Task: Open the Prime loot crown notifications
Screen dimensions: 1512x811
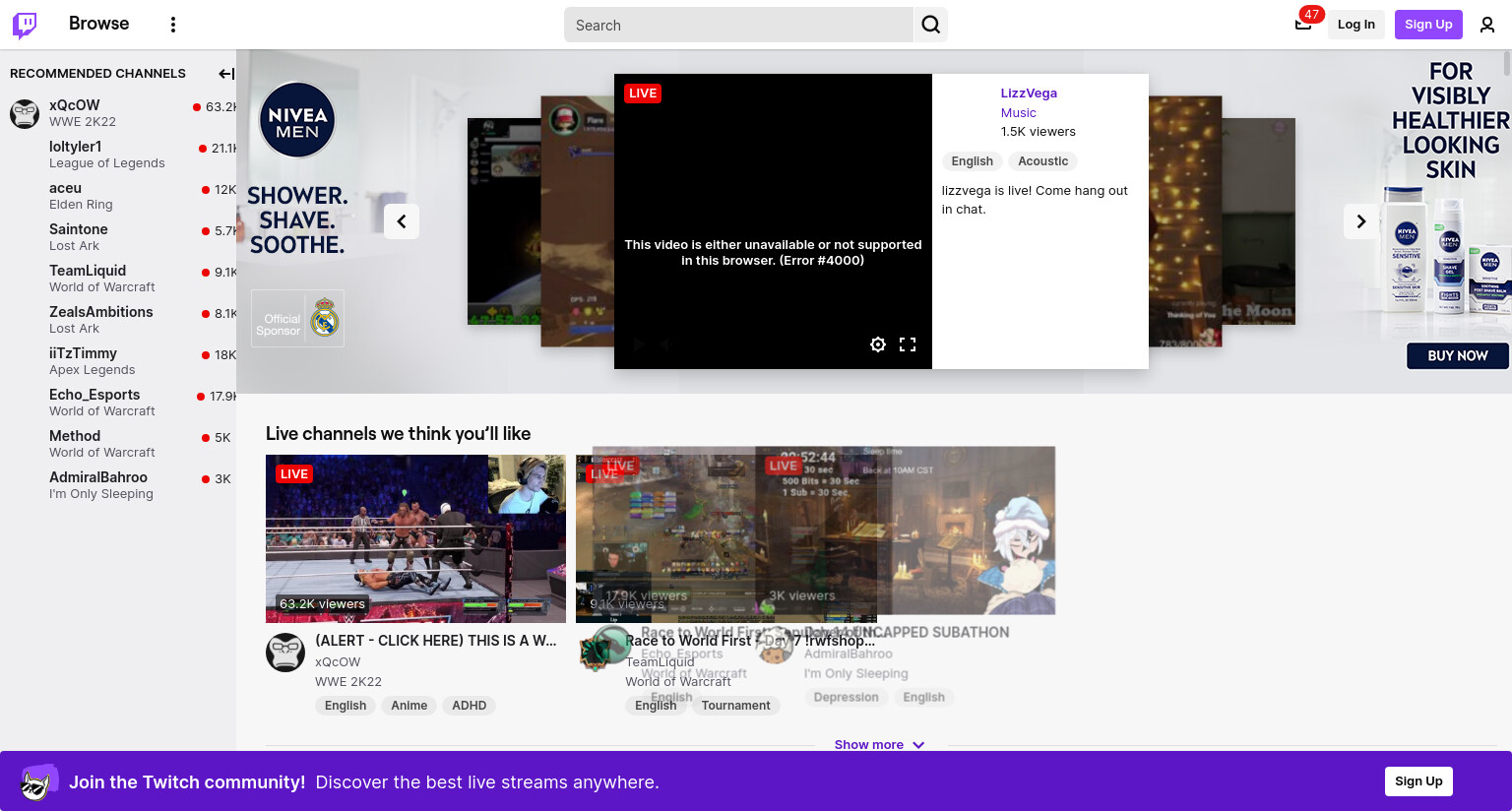Action: (x=1303, y=25)
